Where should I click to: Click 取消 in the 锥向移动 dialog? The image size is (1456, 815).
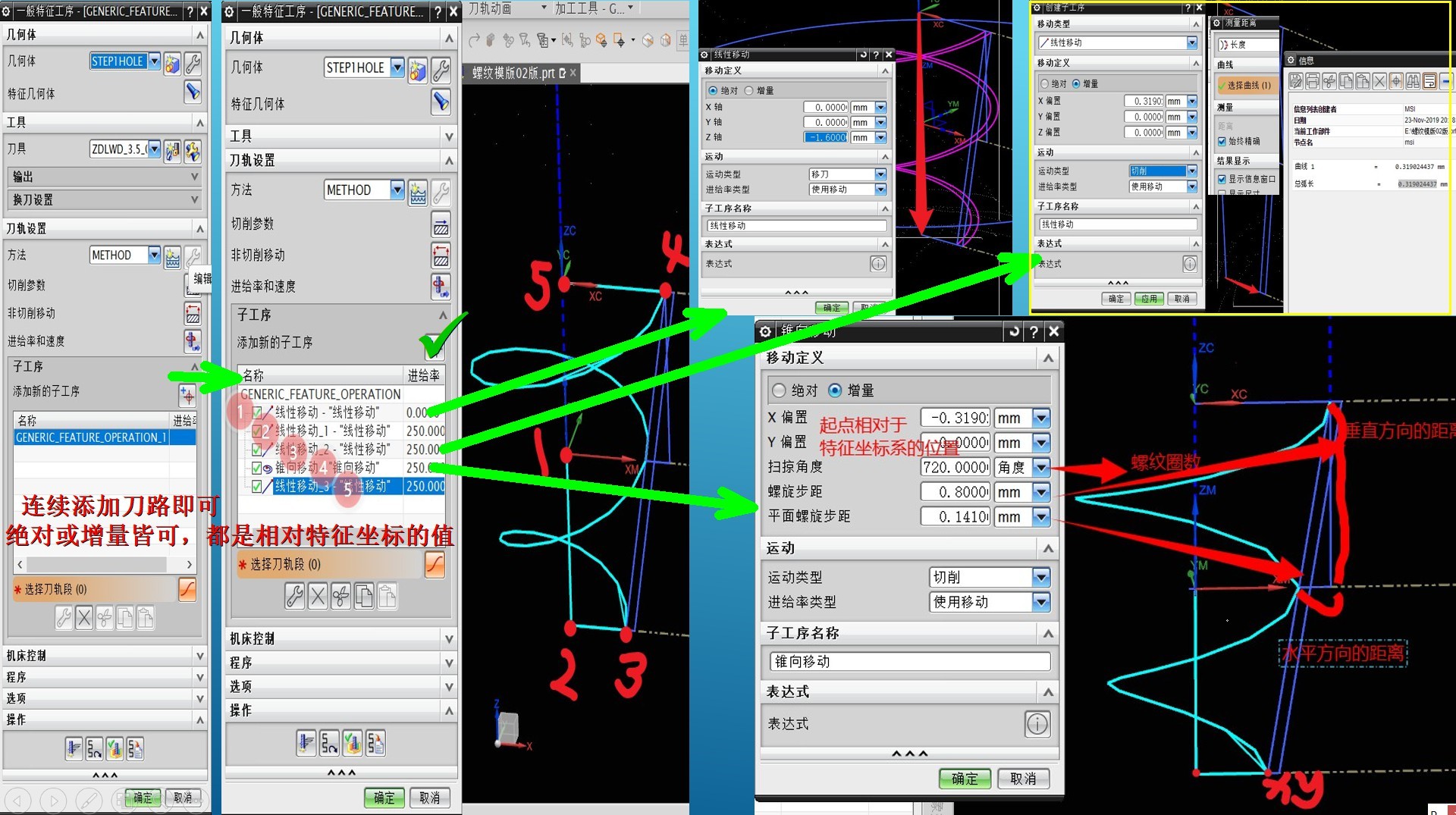tap(1024, 779)
